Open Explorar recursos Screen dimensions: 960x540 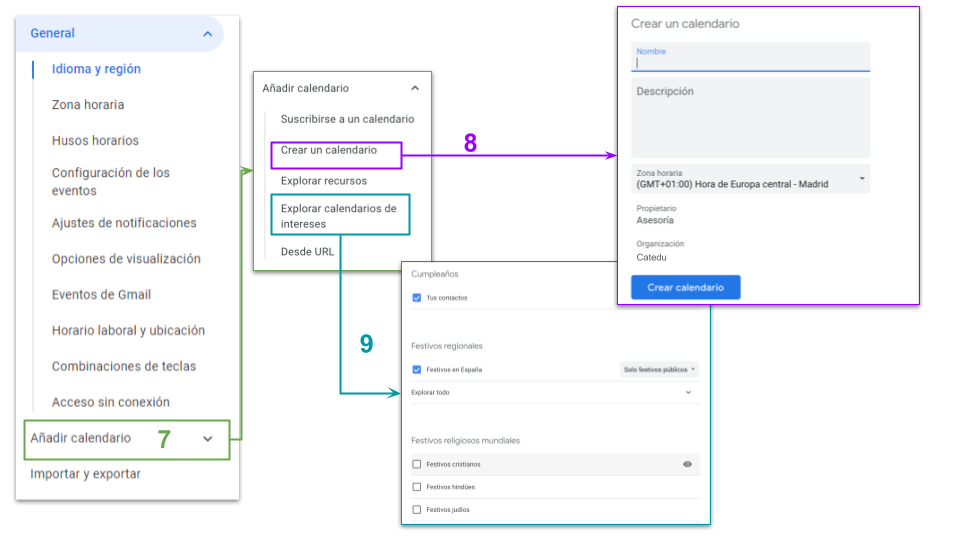323,181
